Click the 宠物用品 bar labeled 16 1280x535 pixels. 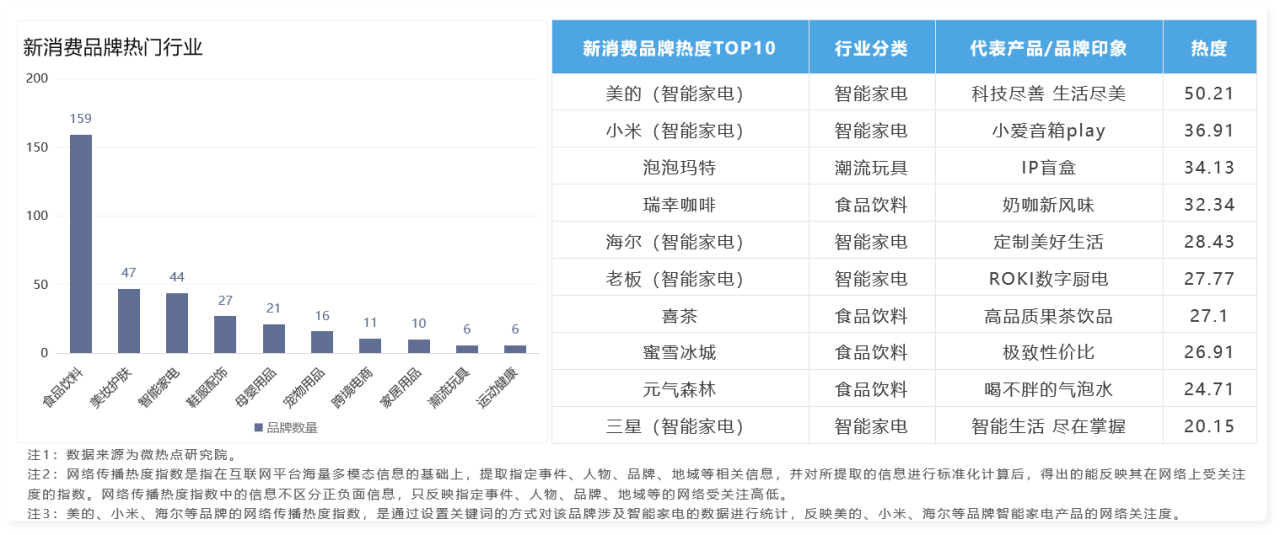(x=322, y=342)
